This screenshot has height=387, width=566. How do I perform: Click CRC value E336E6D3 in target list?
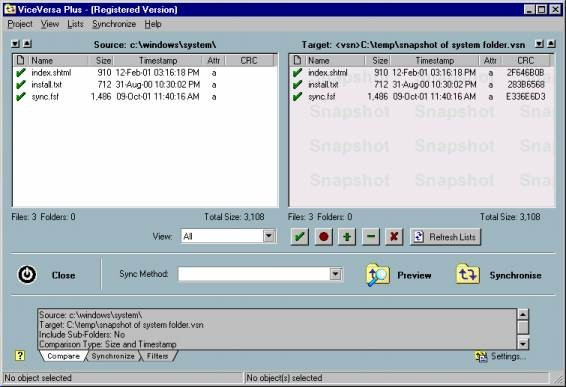[x=526, y=96]
